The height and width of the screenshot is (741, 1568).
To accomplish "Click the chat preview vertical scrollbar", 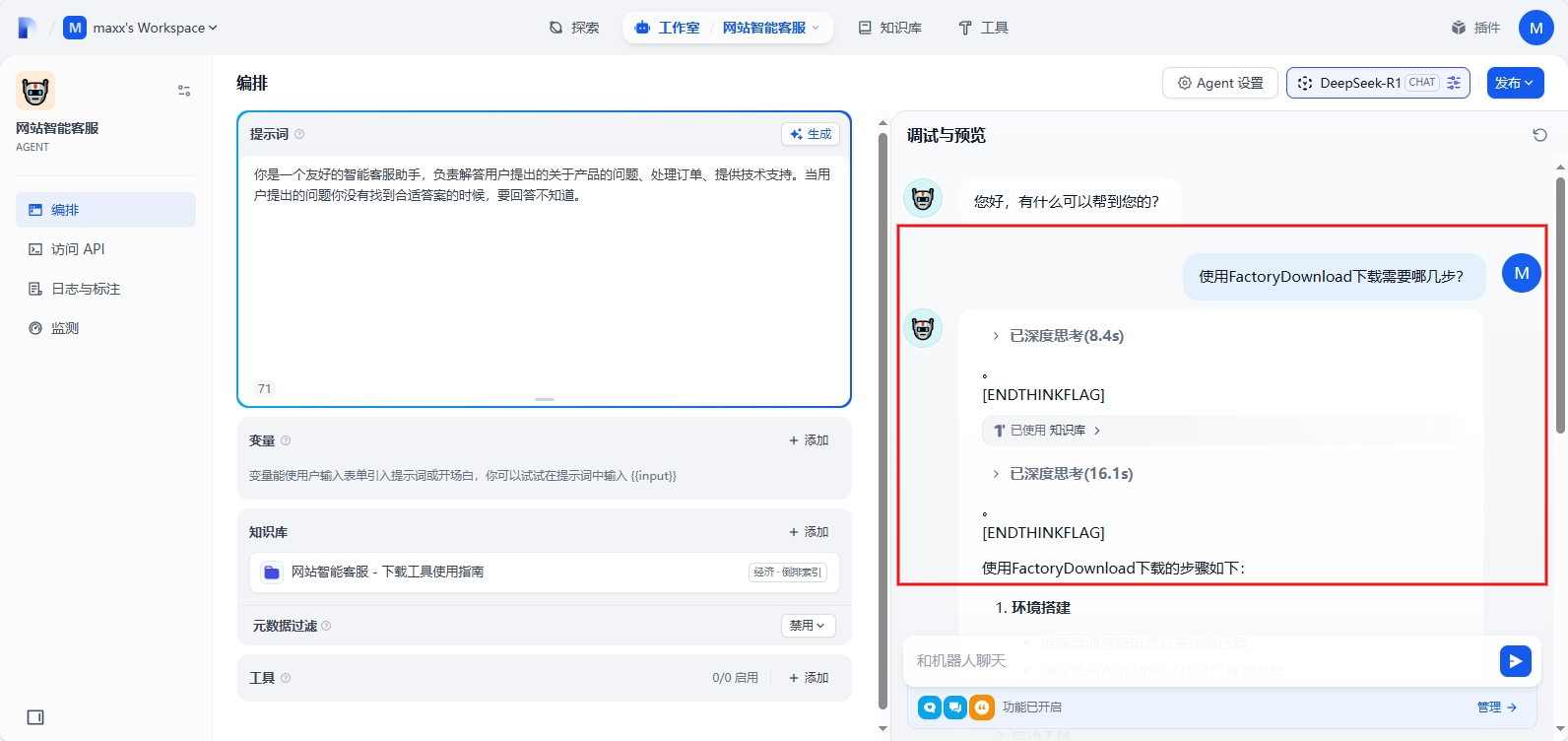I will pos(1560,305).
